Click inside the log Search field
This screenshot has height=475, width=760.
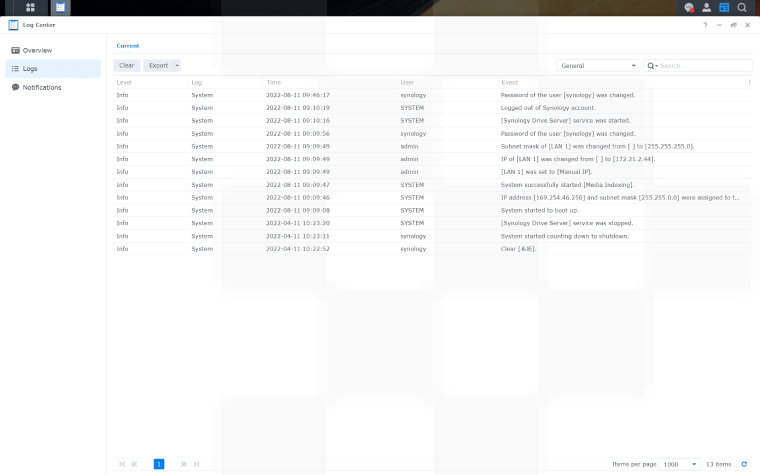703,65
